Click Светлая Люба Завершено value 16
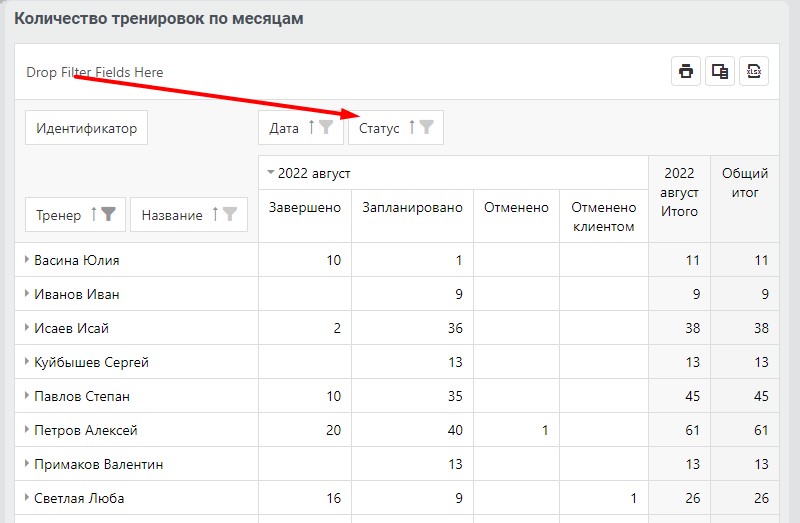The image size is (800, 523). (x=333, y=498)
